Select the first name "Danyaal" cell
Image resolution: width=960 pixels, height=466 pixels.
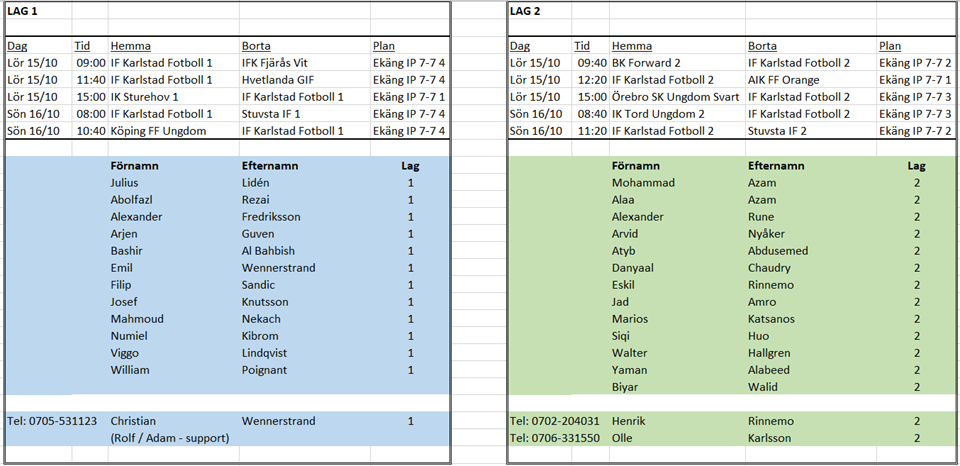(x=636, y=268)
